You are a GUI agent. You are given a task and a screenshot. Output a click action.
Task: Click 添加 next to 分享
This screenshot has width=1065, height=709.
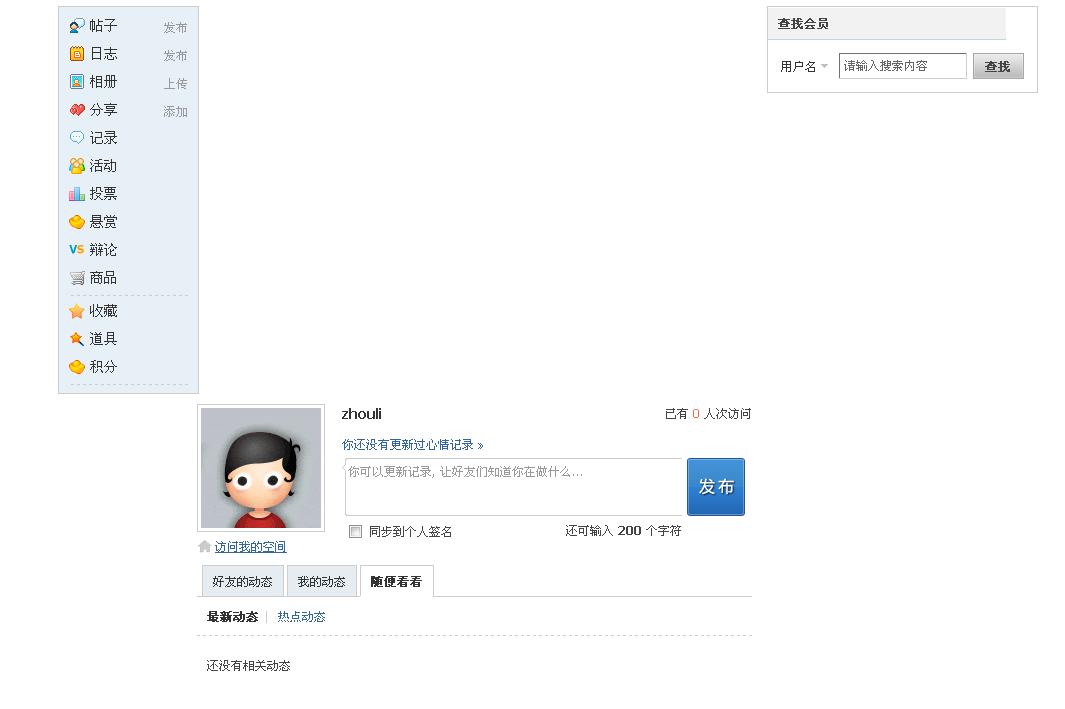tap(175, 111)
